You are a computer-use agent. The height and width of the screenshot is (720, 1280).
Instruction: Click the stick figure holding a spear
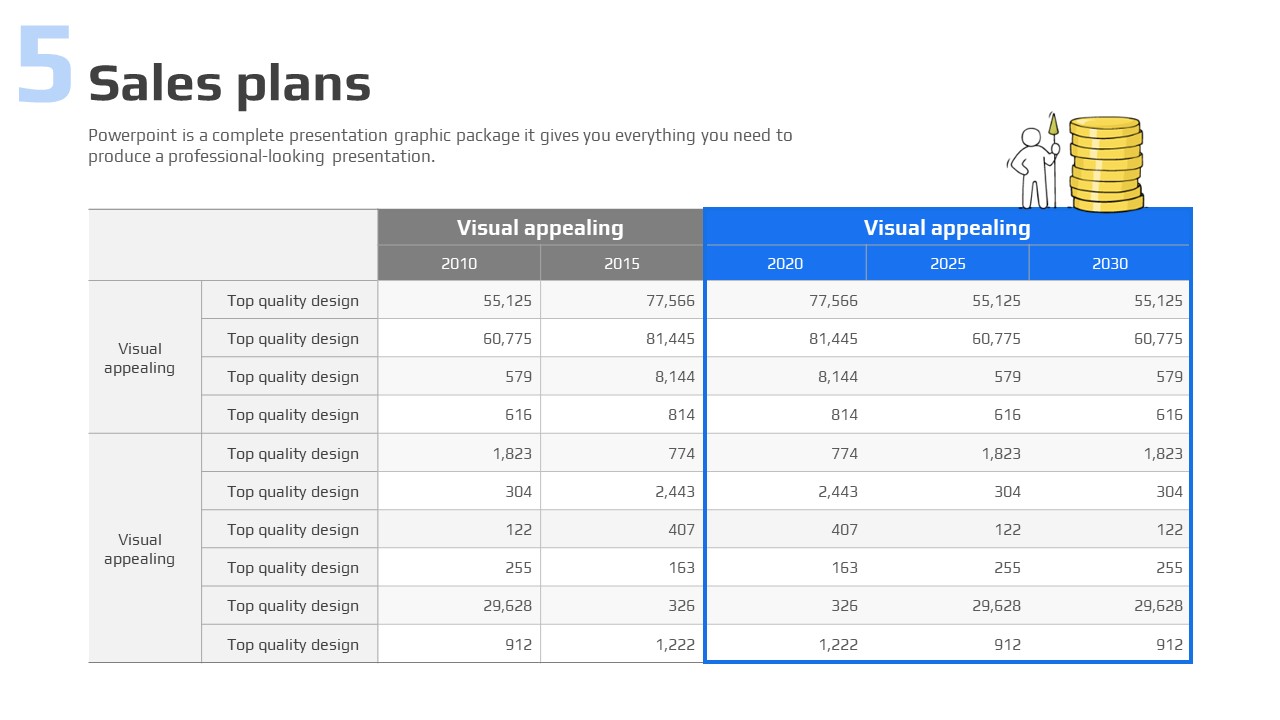tap(1034, 161)
